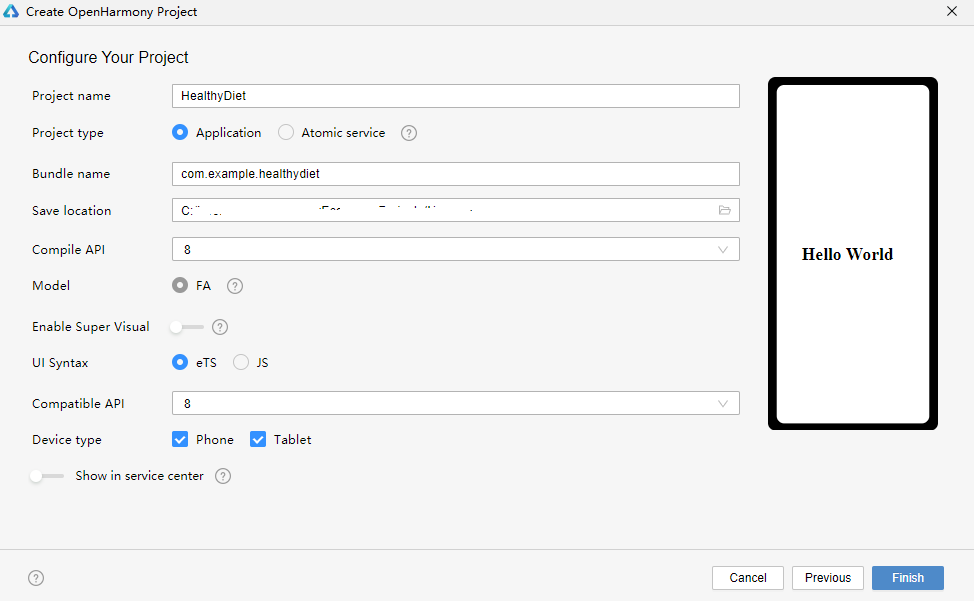Toggle the Enable Super Visual switch
Screen dimensions: 974x601
186,327
